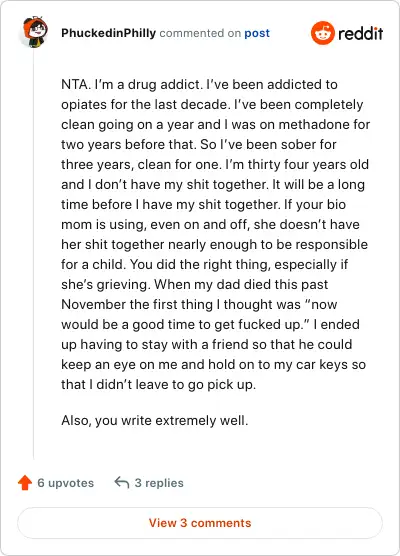Screen dimensions: 400x556
Task: Click the phrase "thirty four years old"
Action: [x=308, y=165]
